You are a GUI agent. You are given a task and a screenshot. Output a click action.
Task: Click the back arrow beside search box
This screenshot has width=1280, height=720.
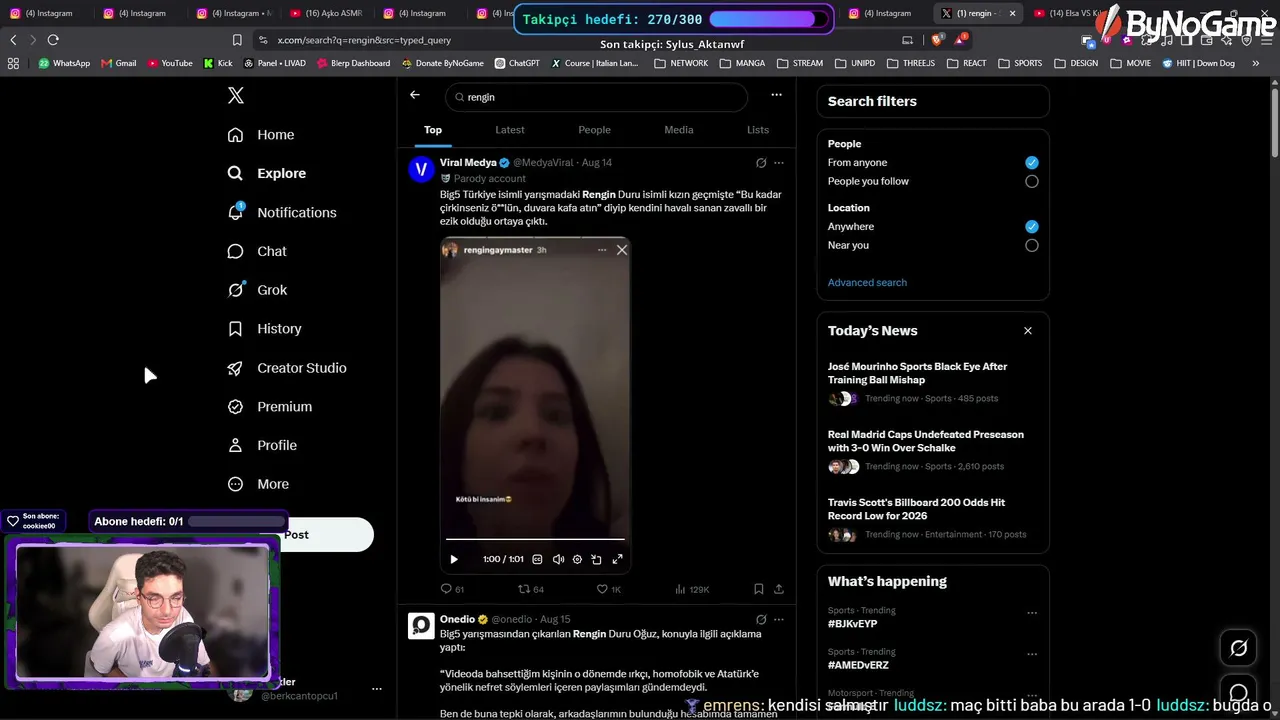pyautogui.click(x=415, y=95)
